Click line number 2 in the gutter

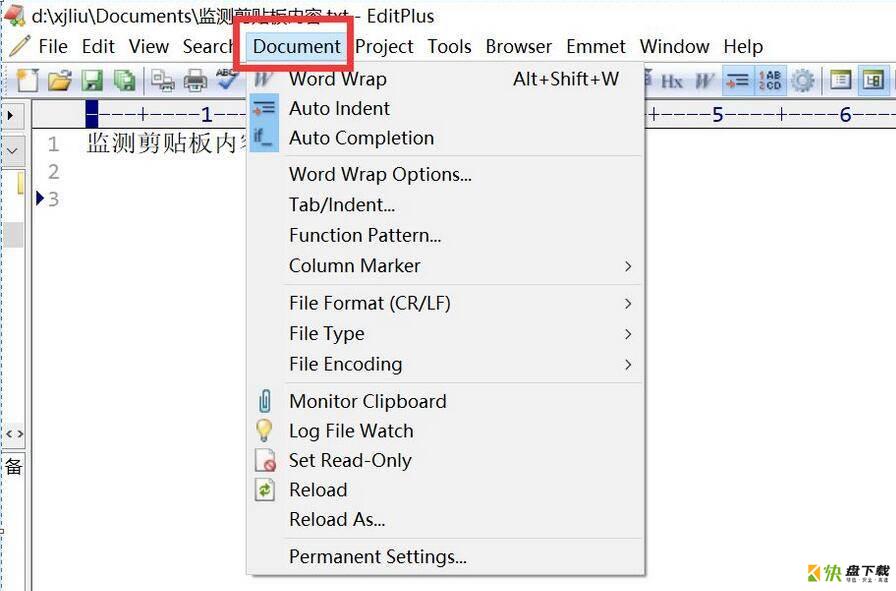pyautogui.click(x=53, y=171)
